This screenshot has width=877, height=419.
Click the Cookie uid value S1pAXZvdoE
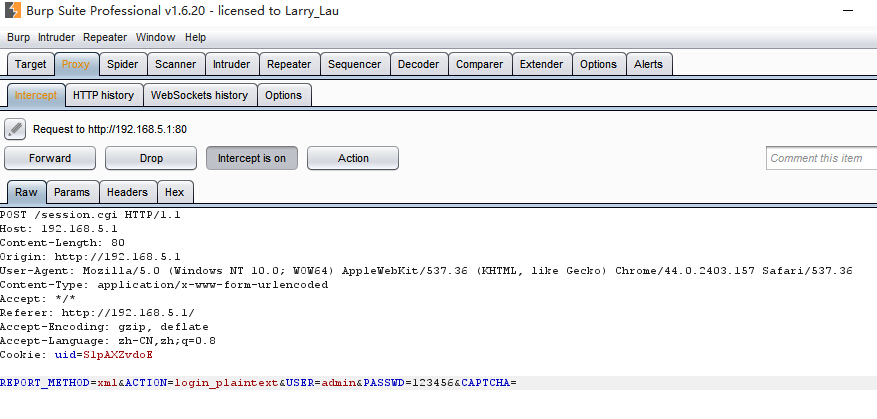coord(117,355)
